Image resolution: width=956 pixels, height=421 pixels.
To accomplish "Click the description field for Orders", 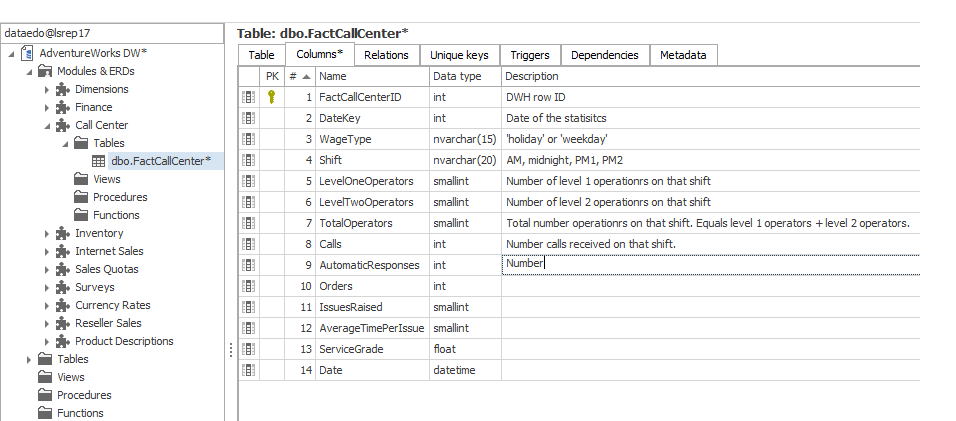I will (x=710, y=286).
